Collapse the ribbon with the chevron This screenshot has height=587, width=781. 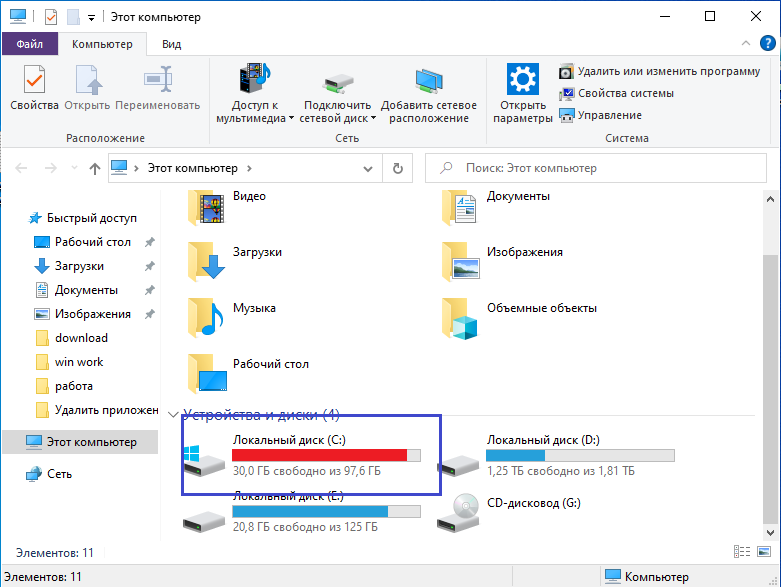point(746,43)
